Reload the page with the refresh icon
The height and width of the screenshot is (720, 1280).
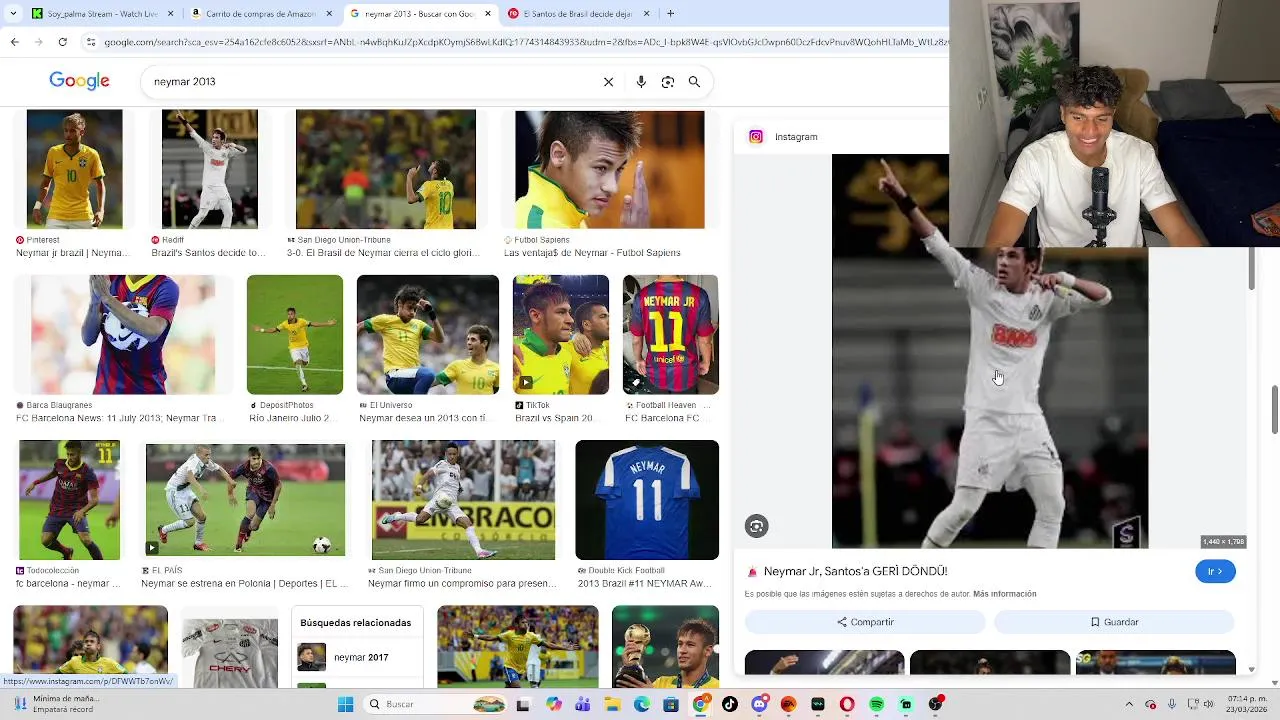(x=62, y=42)
